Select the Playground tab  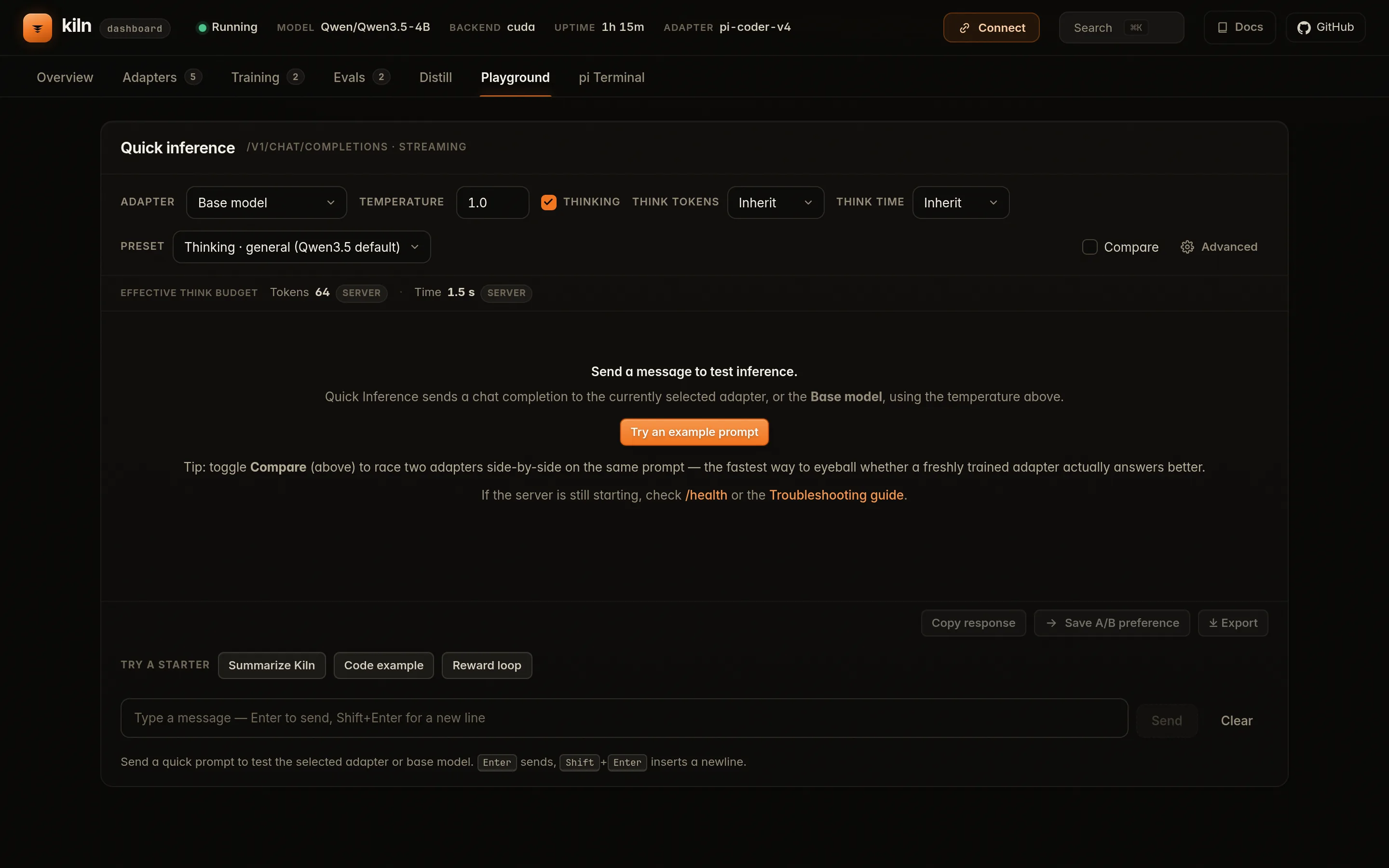pyautogui.click(x=515, y=77)
